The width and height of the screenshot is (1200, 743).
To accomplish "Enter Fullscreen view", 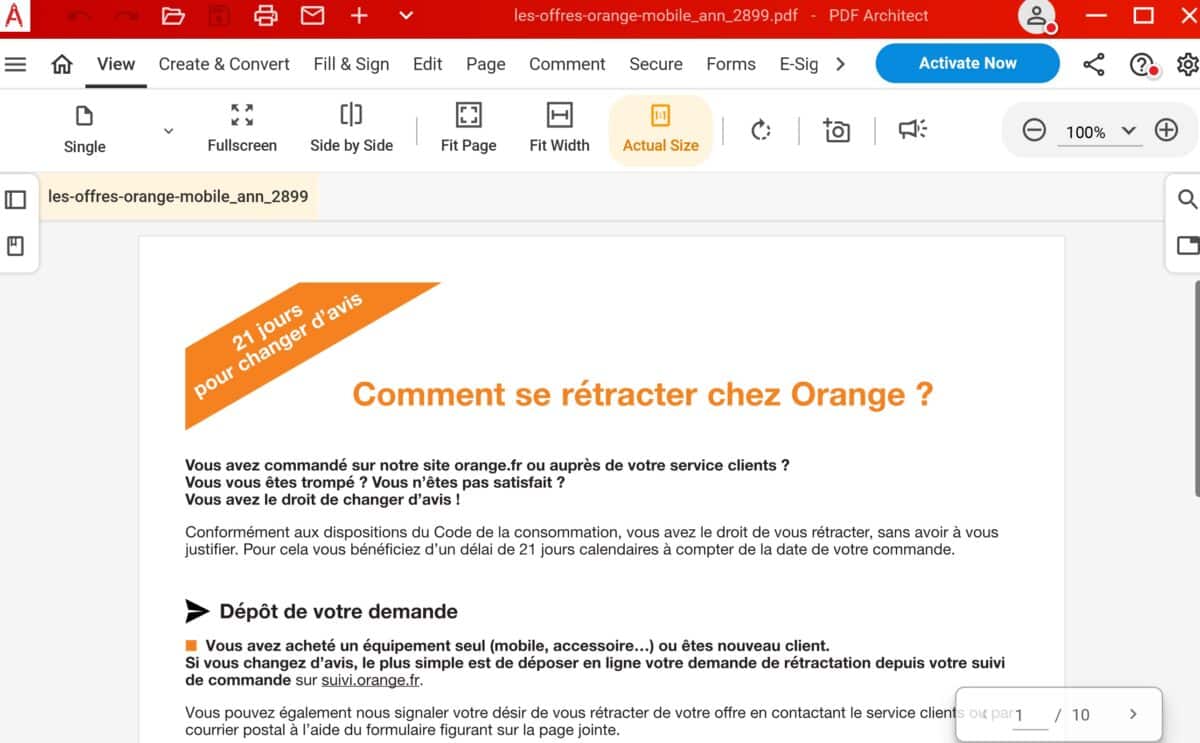I will click(242, 130).
